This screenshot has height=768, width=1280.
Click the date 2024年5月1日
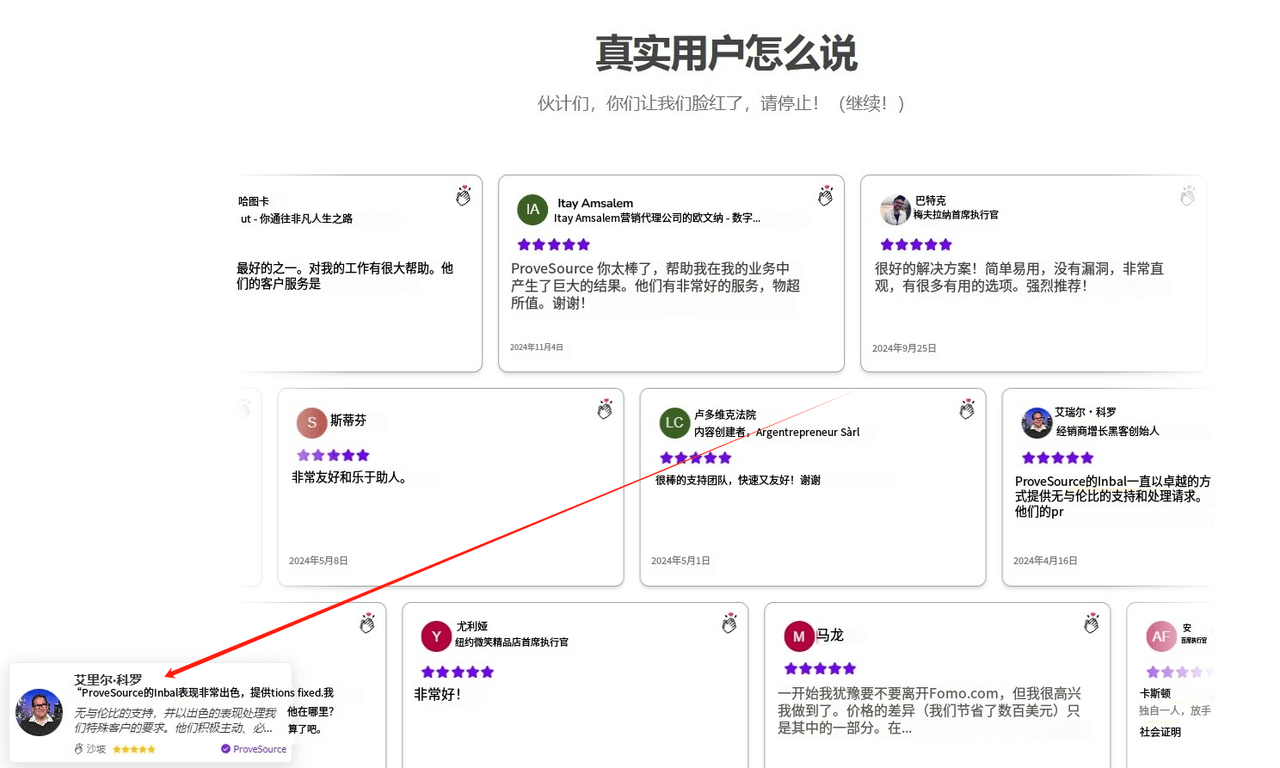[681, 561]
